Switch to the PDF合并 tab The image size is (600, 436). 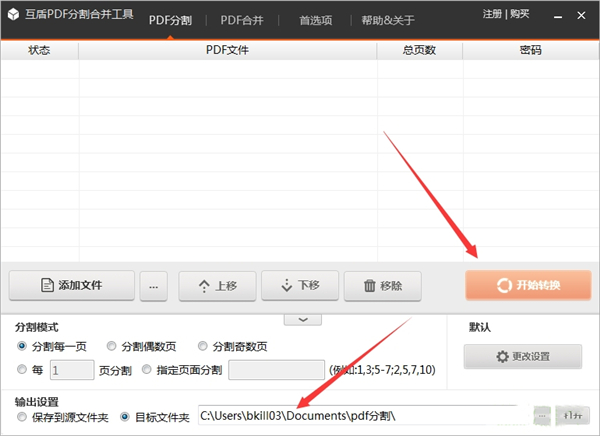(244, 17)
